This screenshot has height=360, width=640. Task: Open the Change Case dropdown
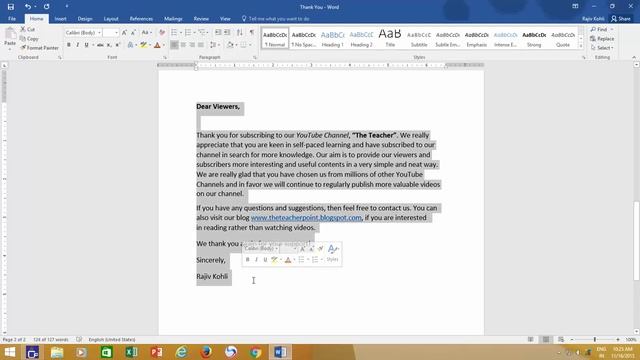click(147, 33)
